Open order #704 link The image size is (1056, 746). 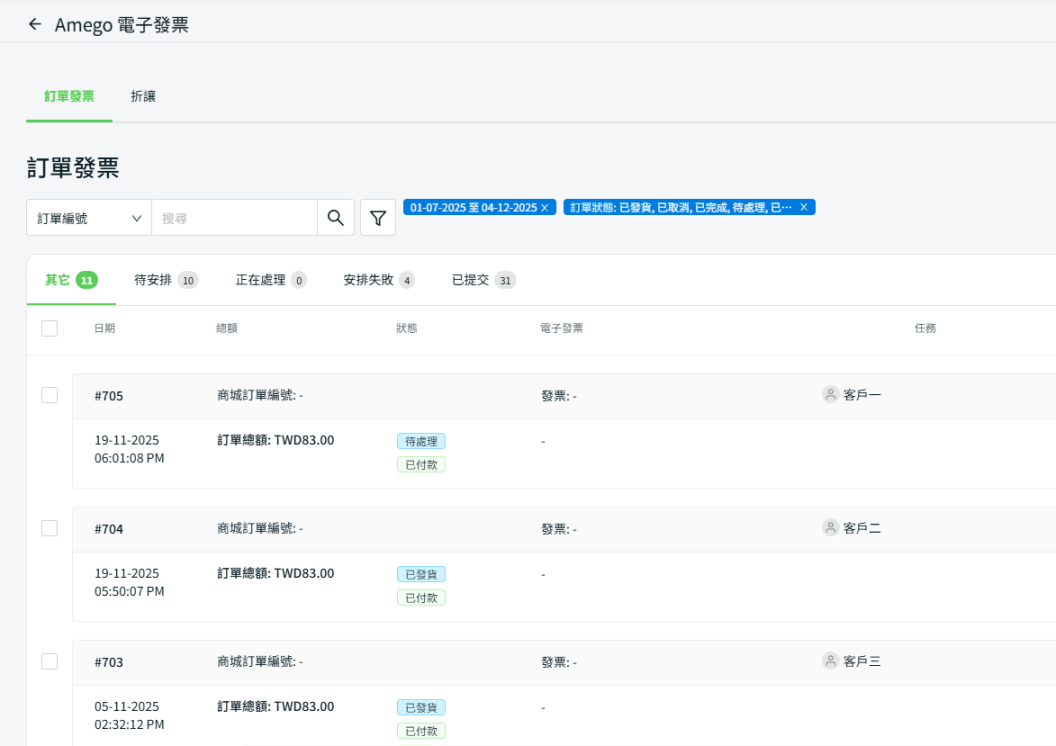[109, 529]
